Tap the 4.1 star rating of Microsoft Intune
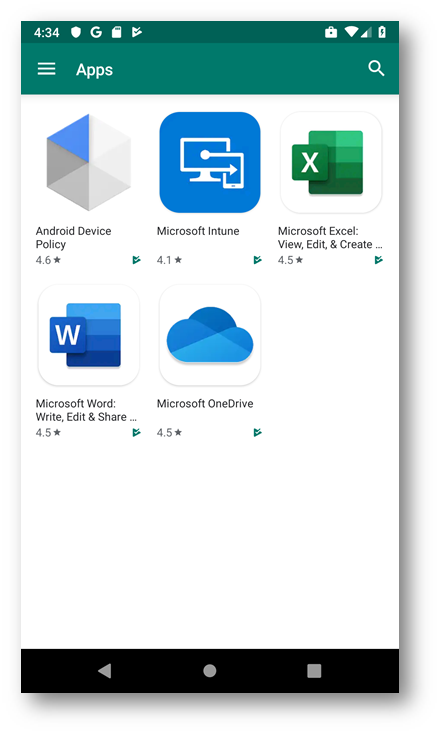This screenshot has width=441, height=735. tap(169, 260)
